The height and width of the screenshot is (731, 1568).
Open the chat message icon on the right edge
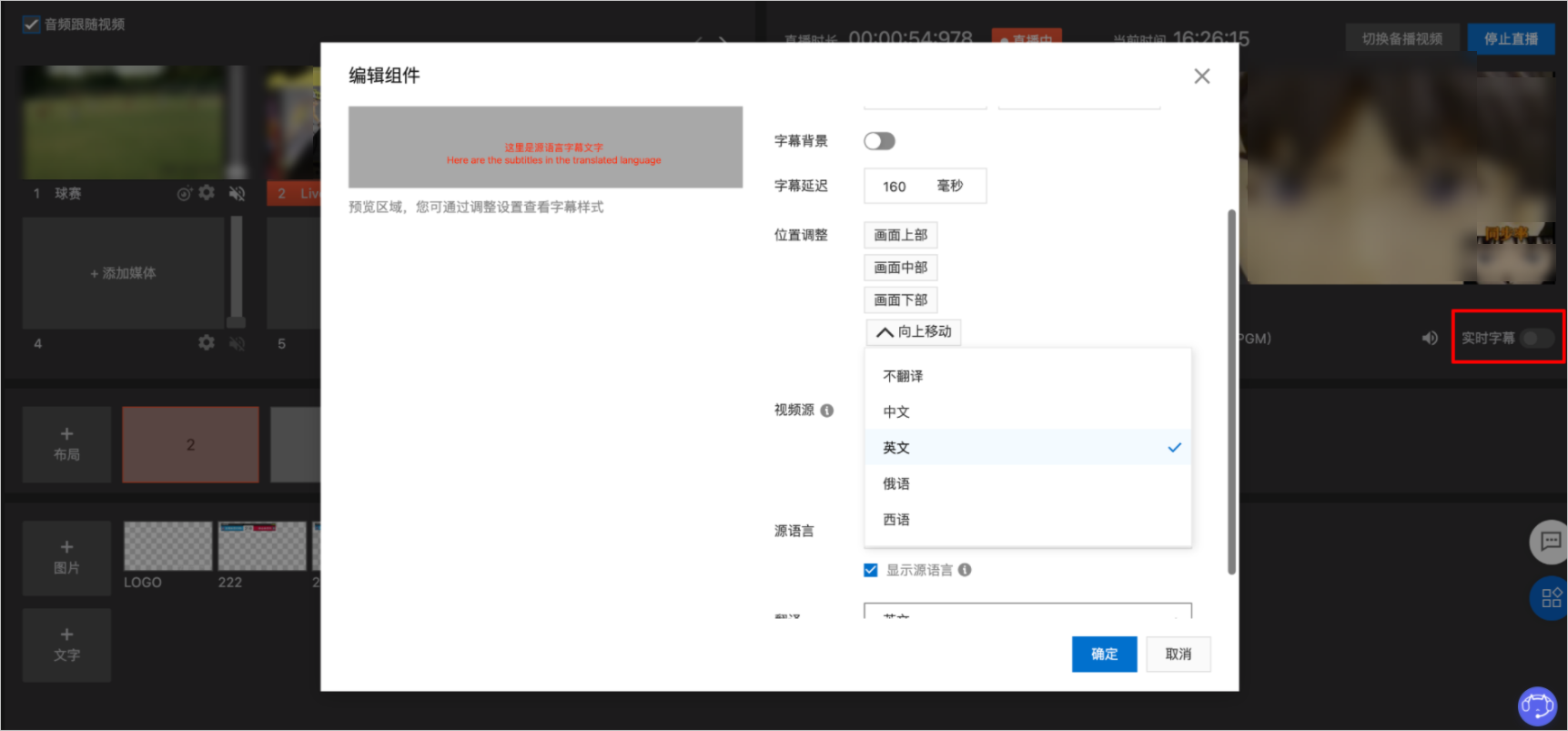click(1550, 543)
